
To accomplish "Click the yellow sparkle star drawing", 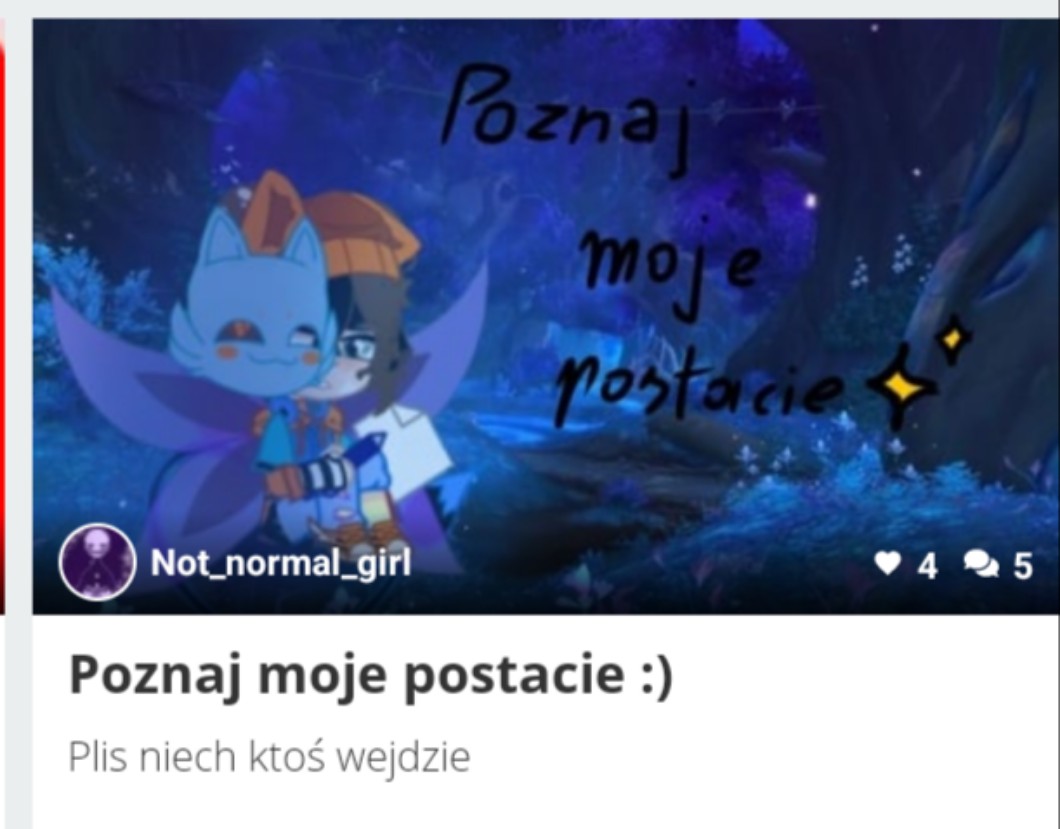I will coord(901,388).
